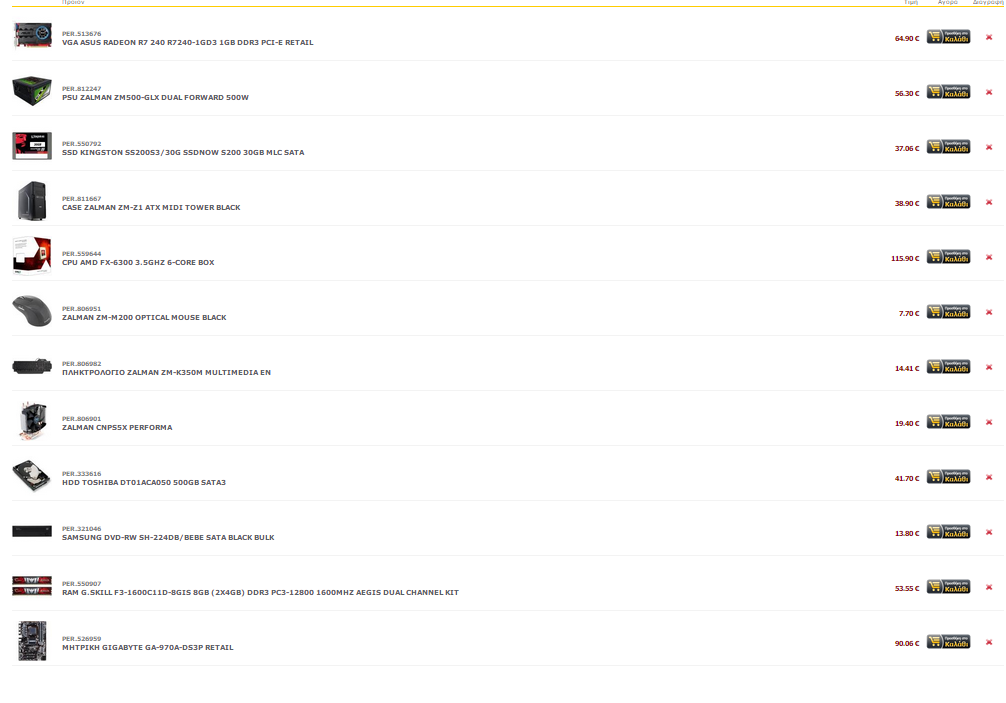Add HDD Toshiba 500GB to cart
The width and height of the screenshot is (1006, 703).
tap(948, 477)
